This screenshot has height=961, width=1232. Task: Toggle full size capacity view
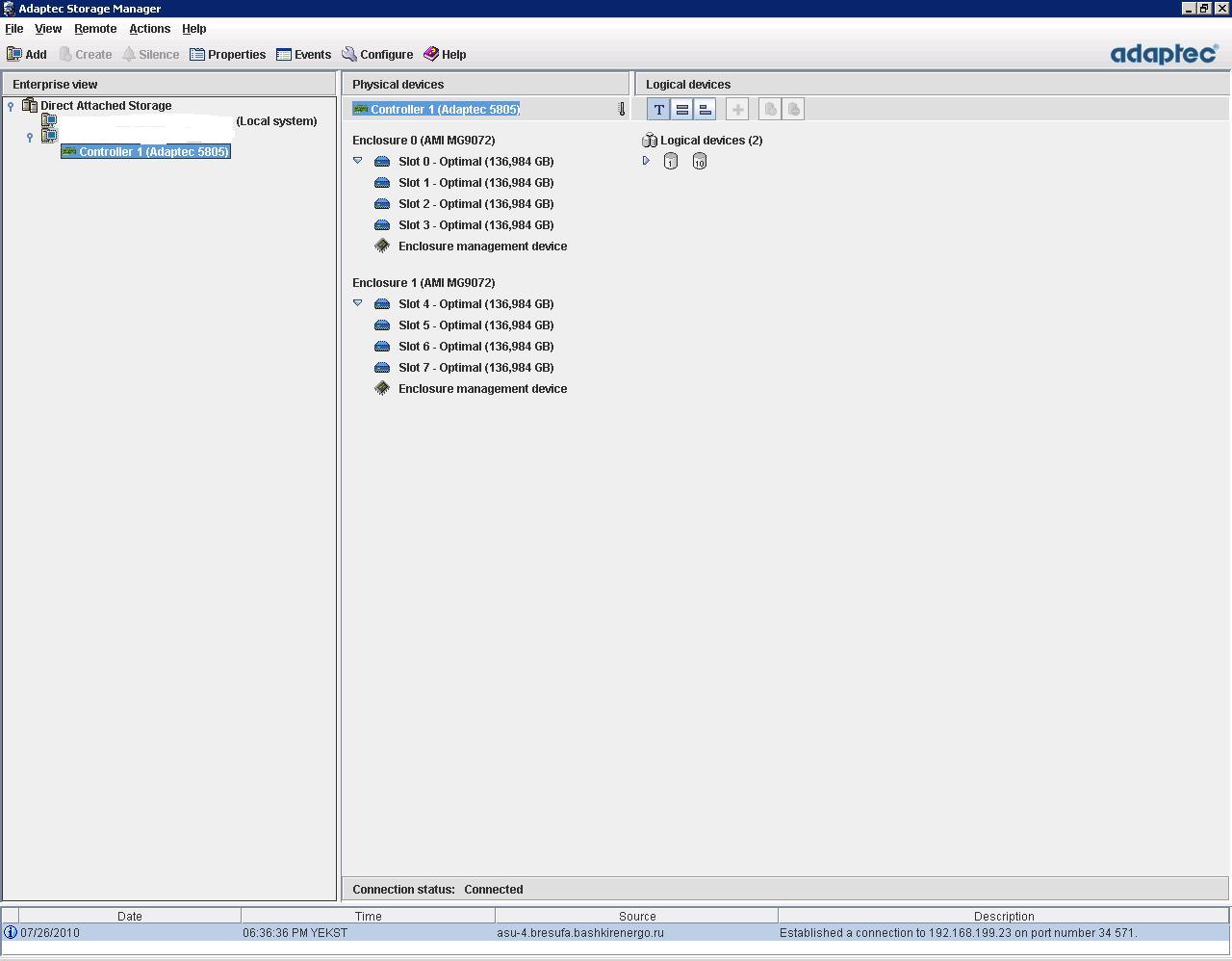click(682, 110)
